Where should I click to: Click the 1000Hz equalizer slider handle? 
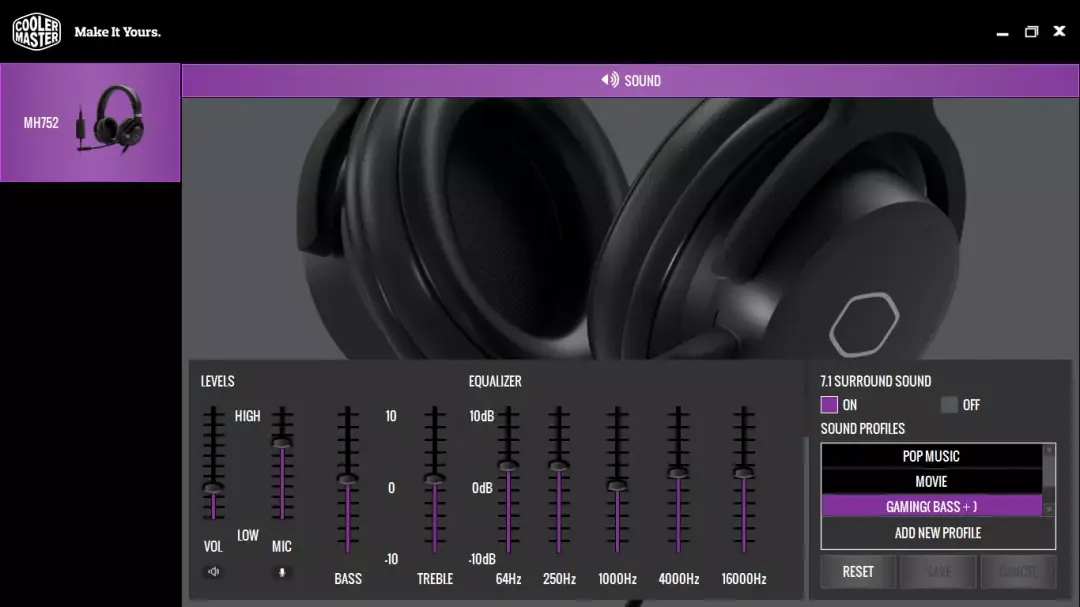point(617,486)
